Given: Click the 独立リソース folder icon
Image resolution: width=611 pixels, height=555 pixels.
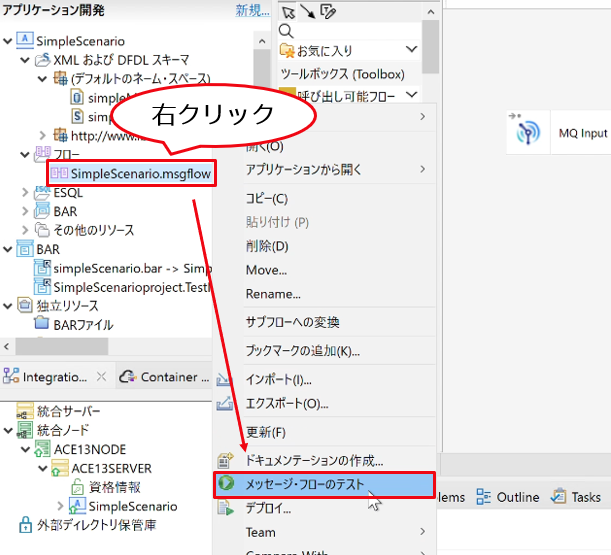Looking at the screenshot, I should (x=25, y=305).
